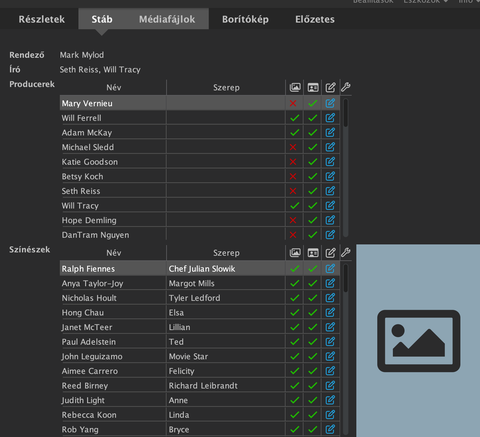
Task: Edit Rebecca Koon's actor entry
Action: click(x=330, y=415)
